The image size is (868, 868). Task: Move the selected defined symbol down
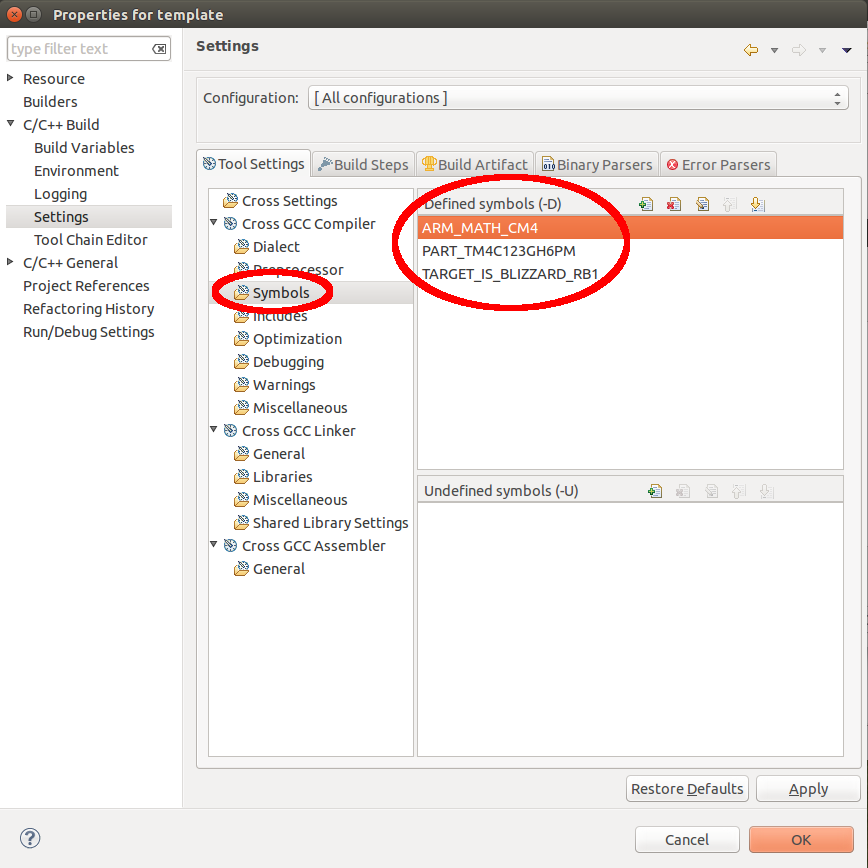click(x=757, y=204)
